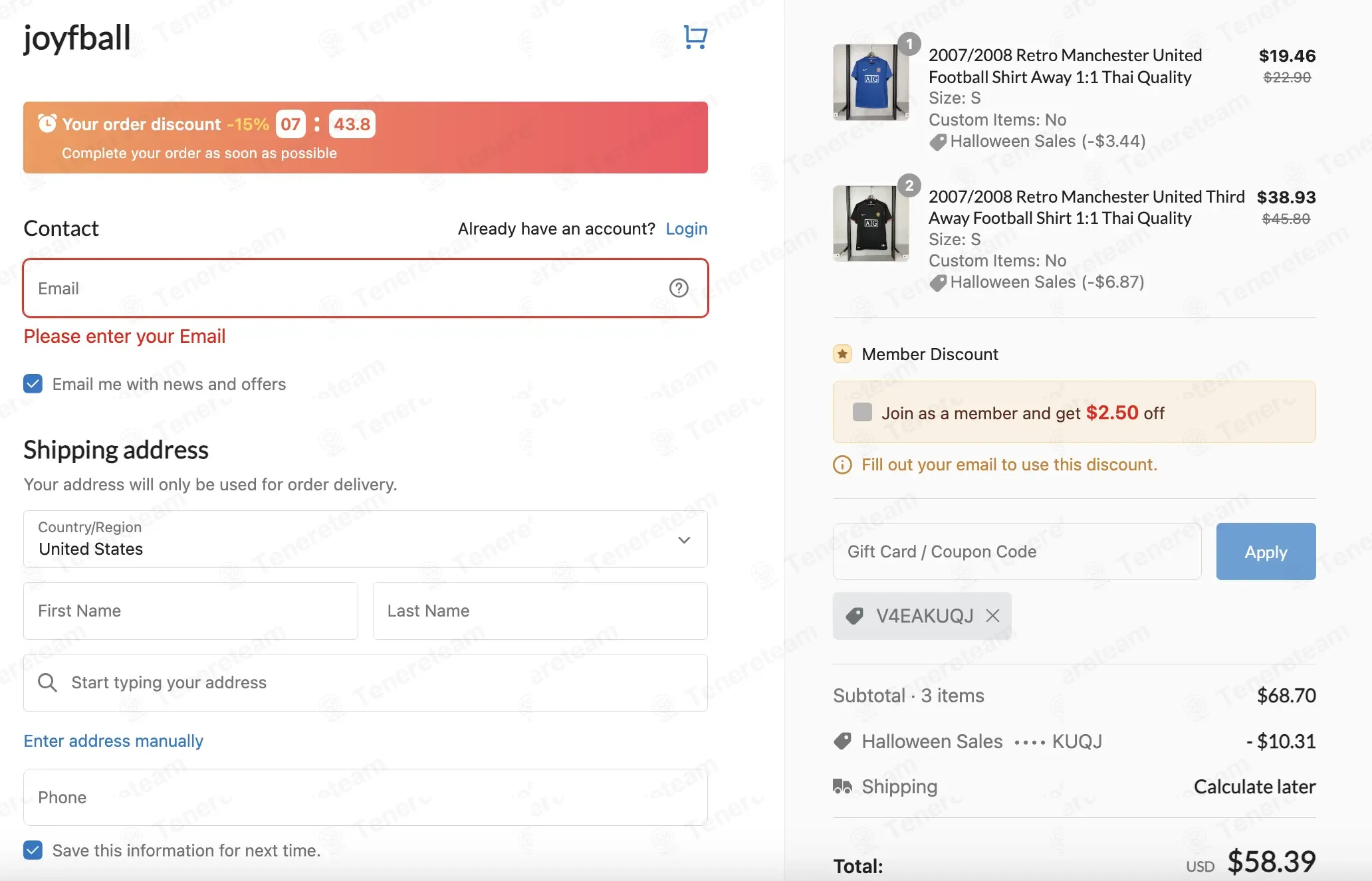
Task: Click the - $10.31 discount amount
Action: pos(1281,741)
